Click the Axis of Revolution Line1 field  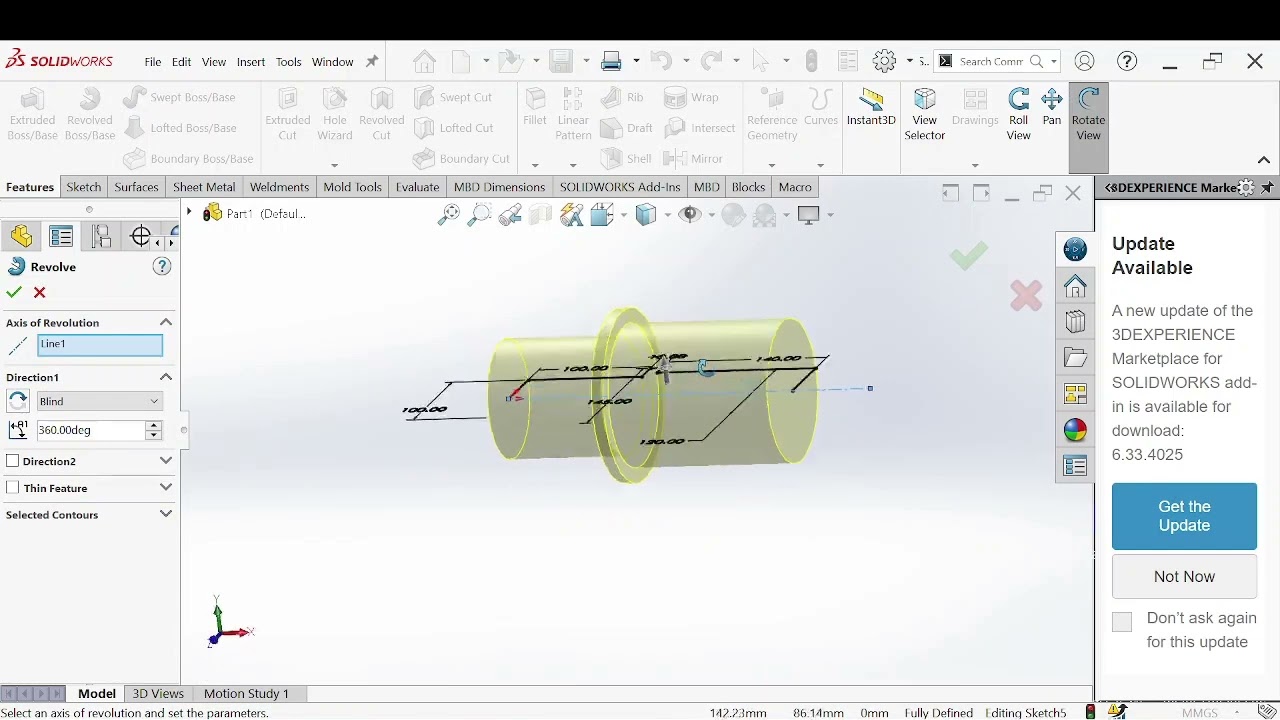100,345
